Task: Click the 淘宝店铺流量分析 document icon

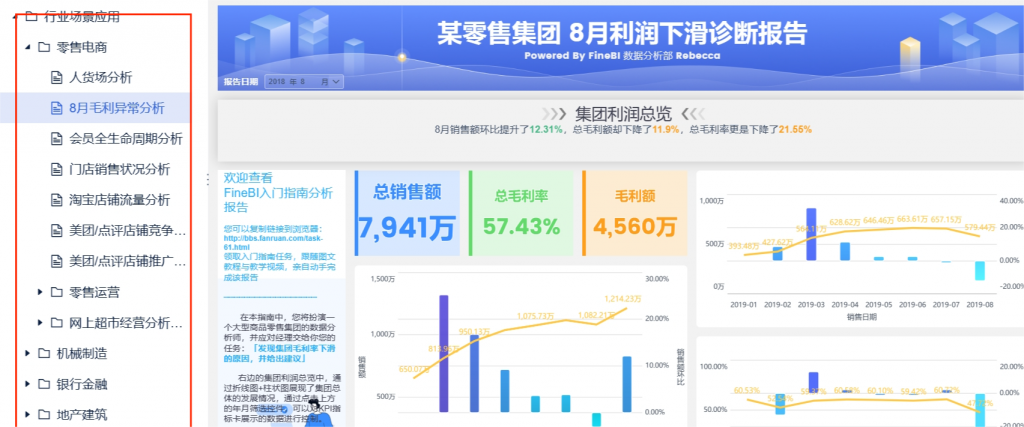Action: (57, 200)
